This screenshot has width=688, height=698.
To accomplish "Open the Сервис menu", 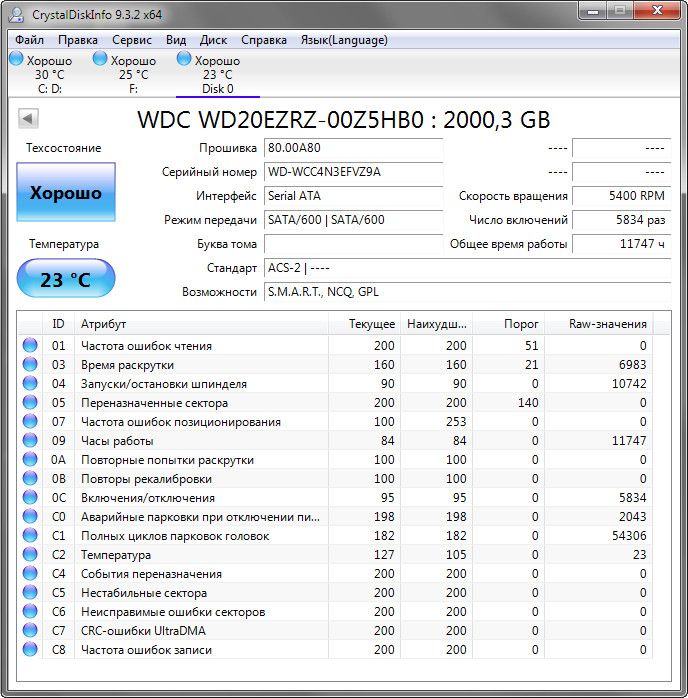I will click(x=132, y=40).
